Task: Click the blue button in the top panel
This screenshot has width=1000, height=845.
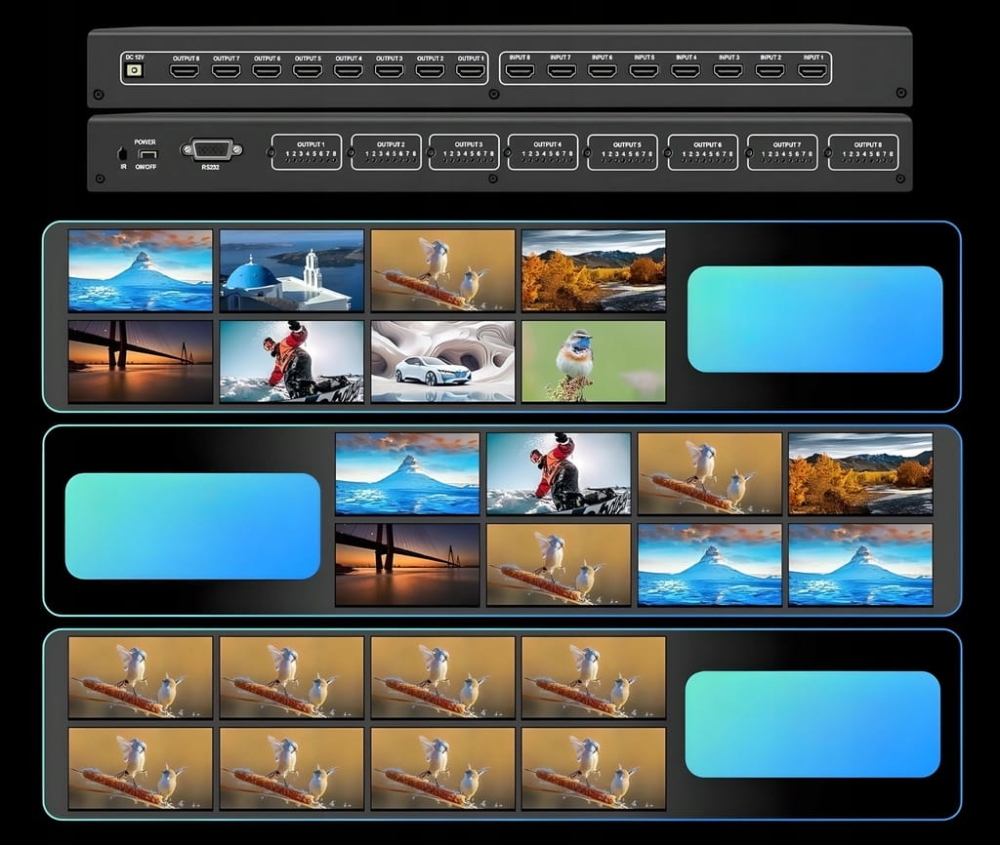Action: click(815, 319)
